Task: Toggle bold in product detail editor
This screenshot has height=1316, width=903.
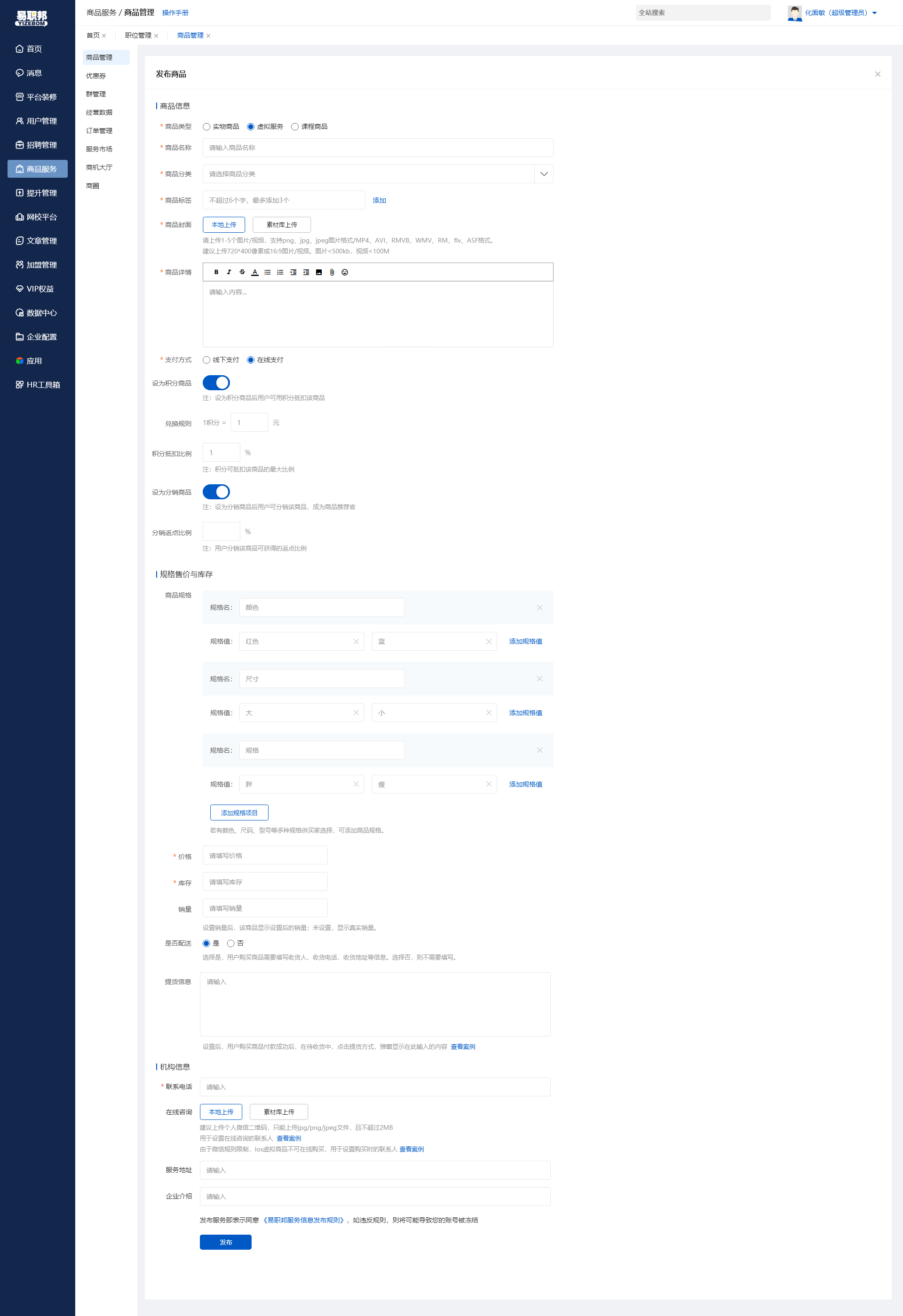Action: (x=216, y=272)
